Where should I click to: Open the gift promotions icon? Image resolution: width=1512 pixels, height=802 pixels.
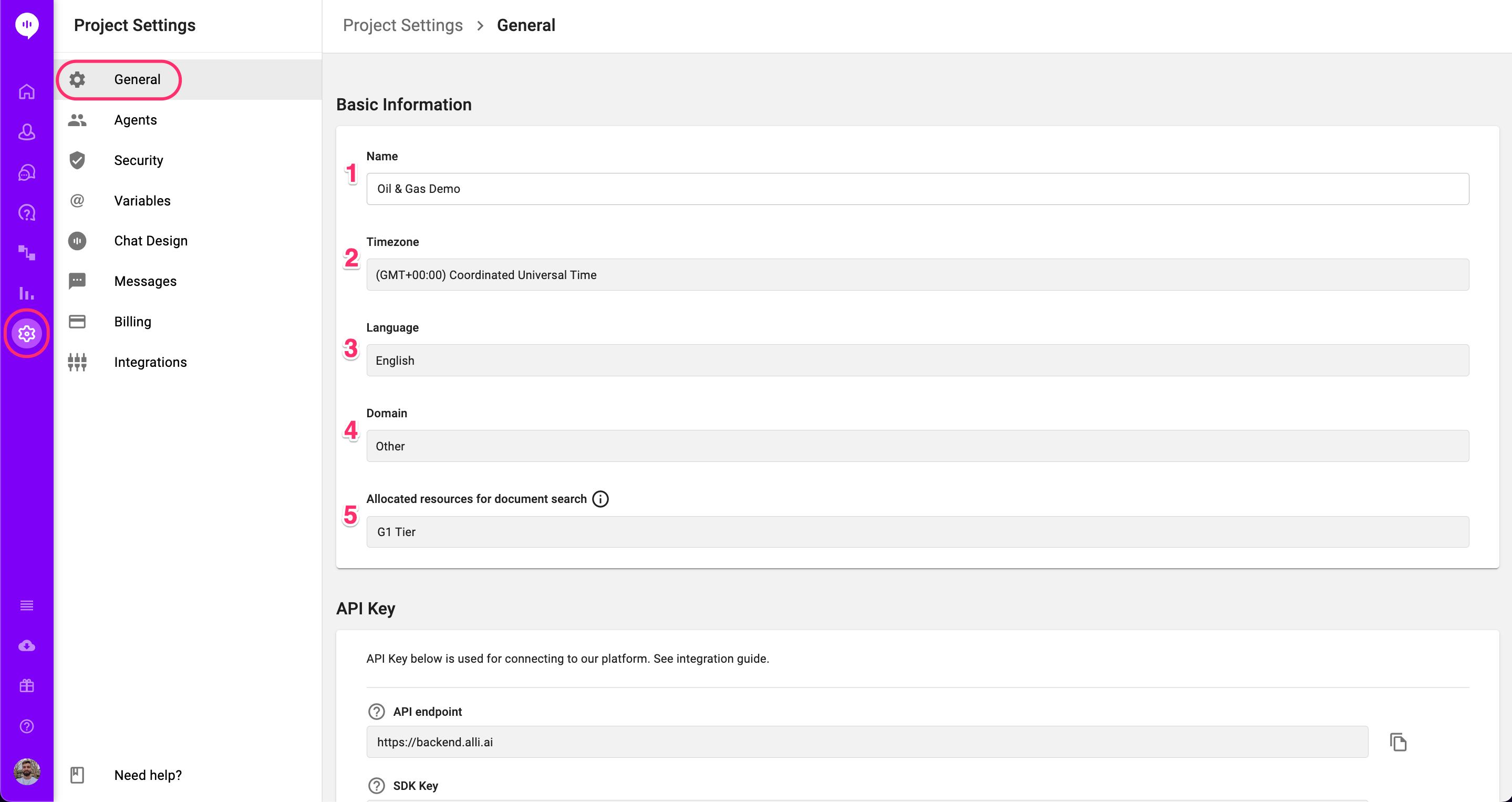point(27,685)
